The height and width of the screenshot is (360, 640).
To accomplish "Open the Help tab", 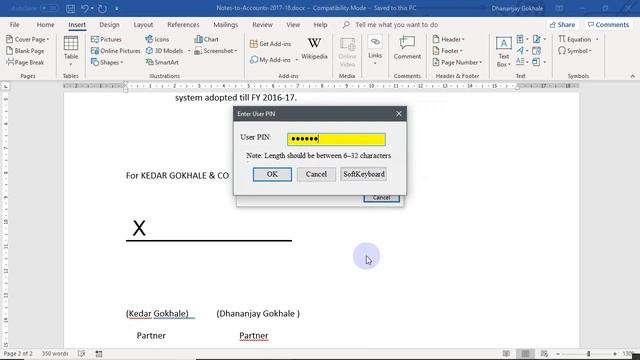I will [320, 24].
